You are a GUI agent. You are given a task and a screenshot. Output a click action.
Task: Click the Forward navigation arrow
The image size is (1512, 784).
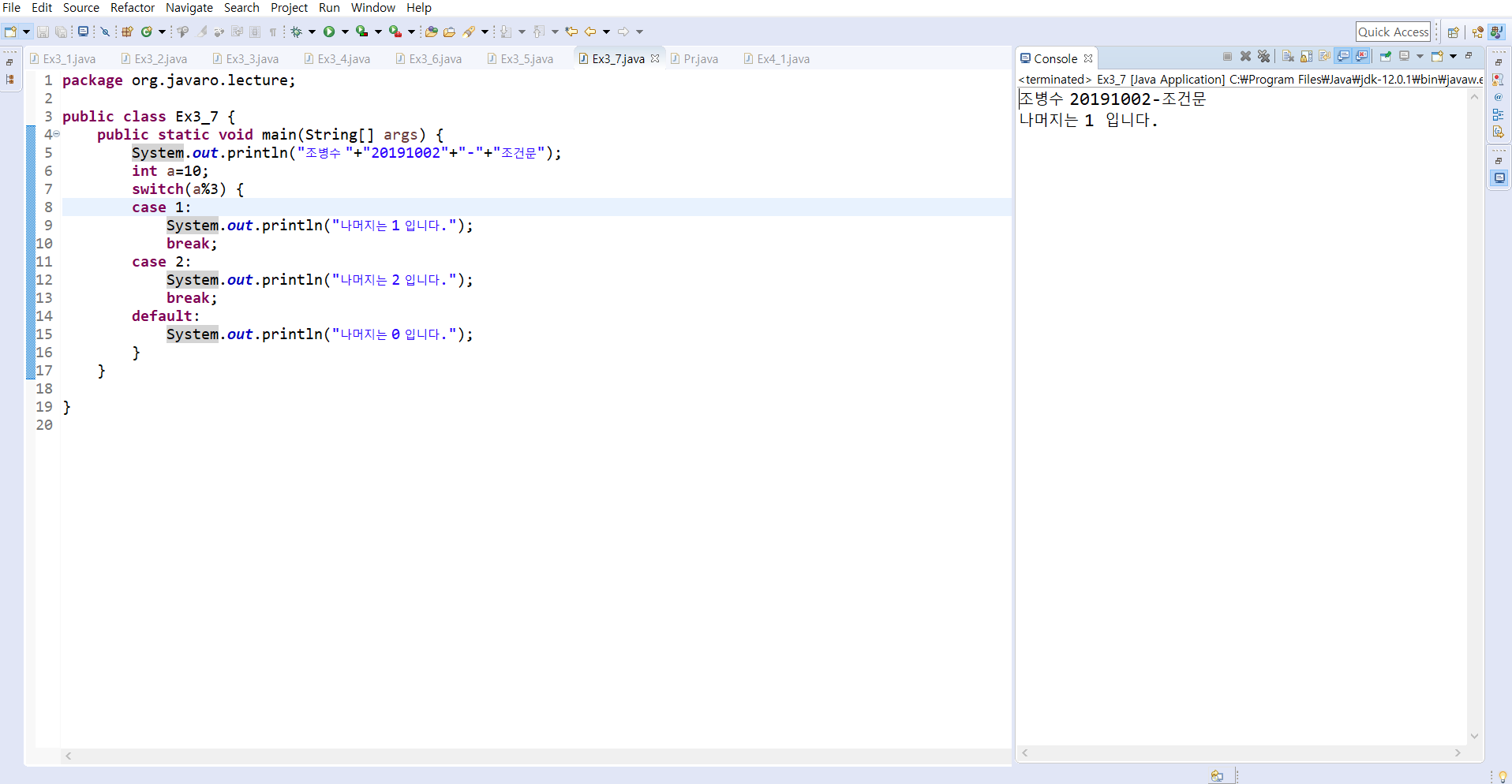click(623, 32)
